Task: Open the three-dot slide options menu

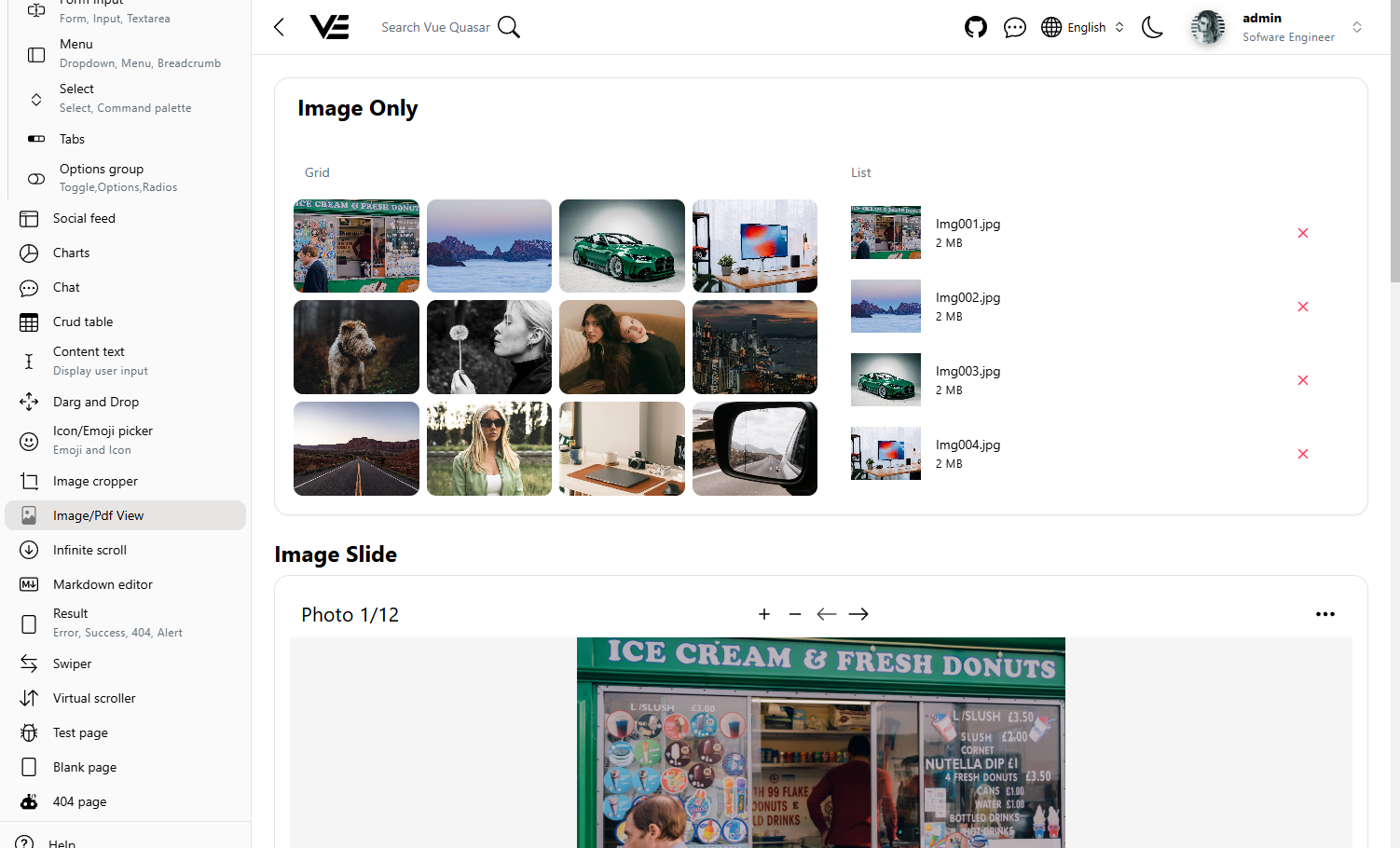Action: (x=1325, y=614)
